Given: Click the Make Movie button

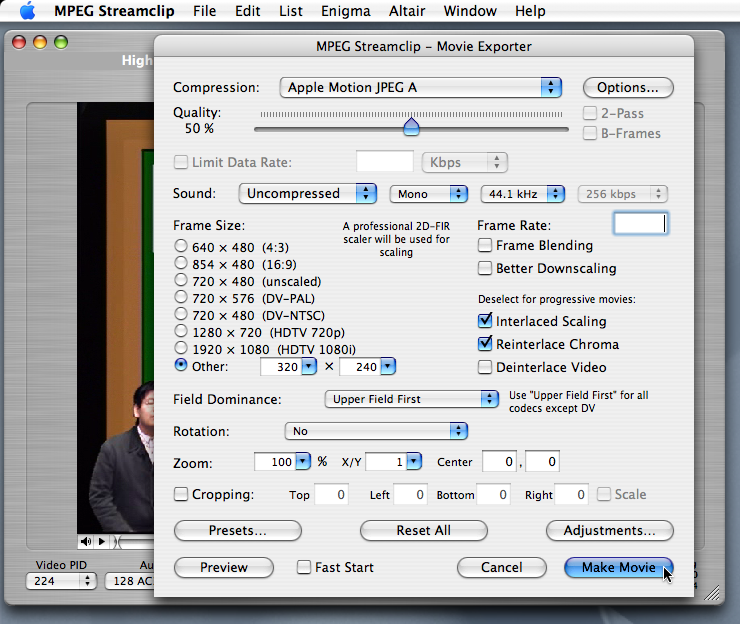Looking at the screenshot, I should coord(618,568).
